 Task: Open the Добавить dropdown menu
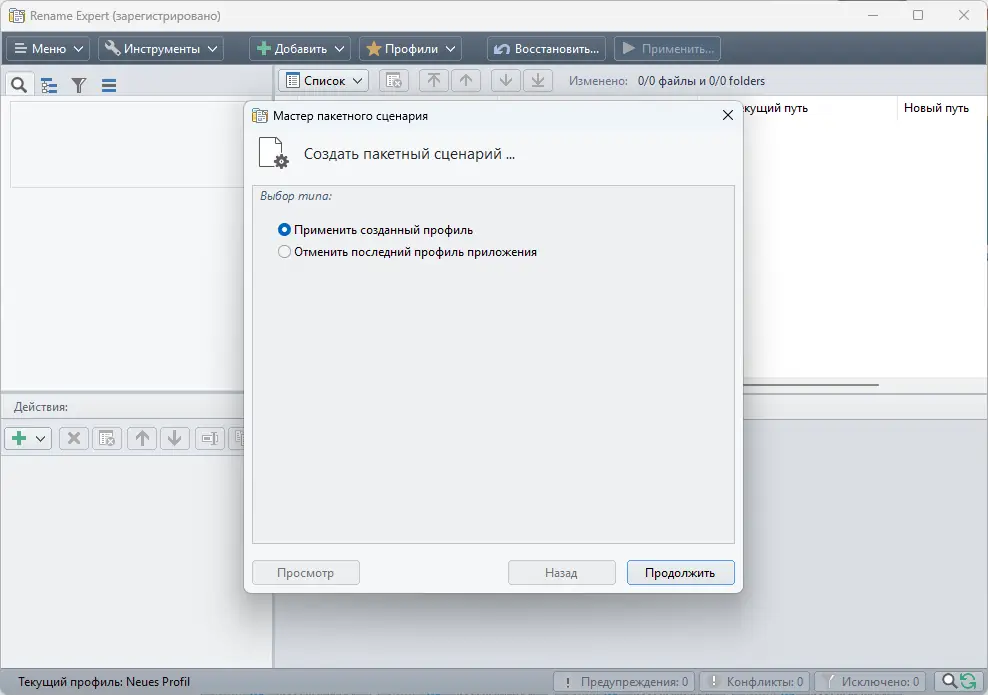299,49
